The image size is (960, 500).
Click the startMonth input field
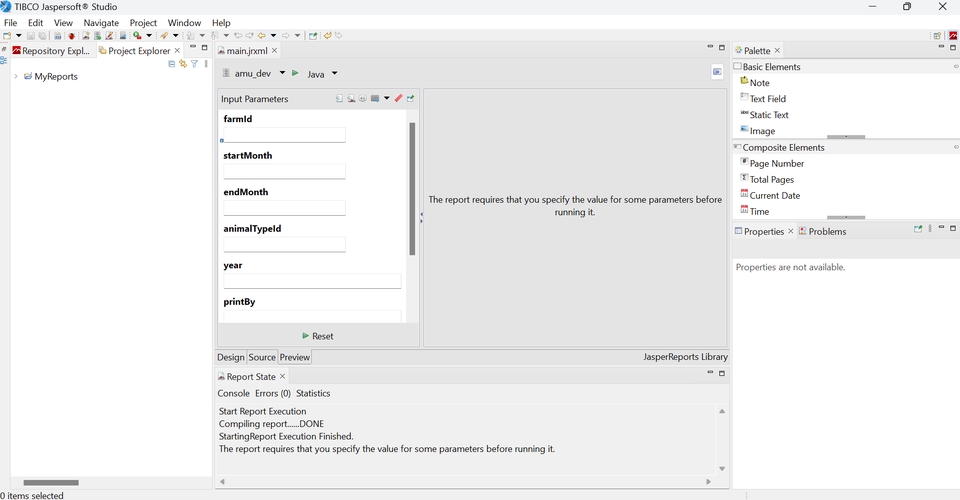click(x=284, y=171)
